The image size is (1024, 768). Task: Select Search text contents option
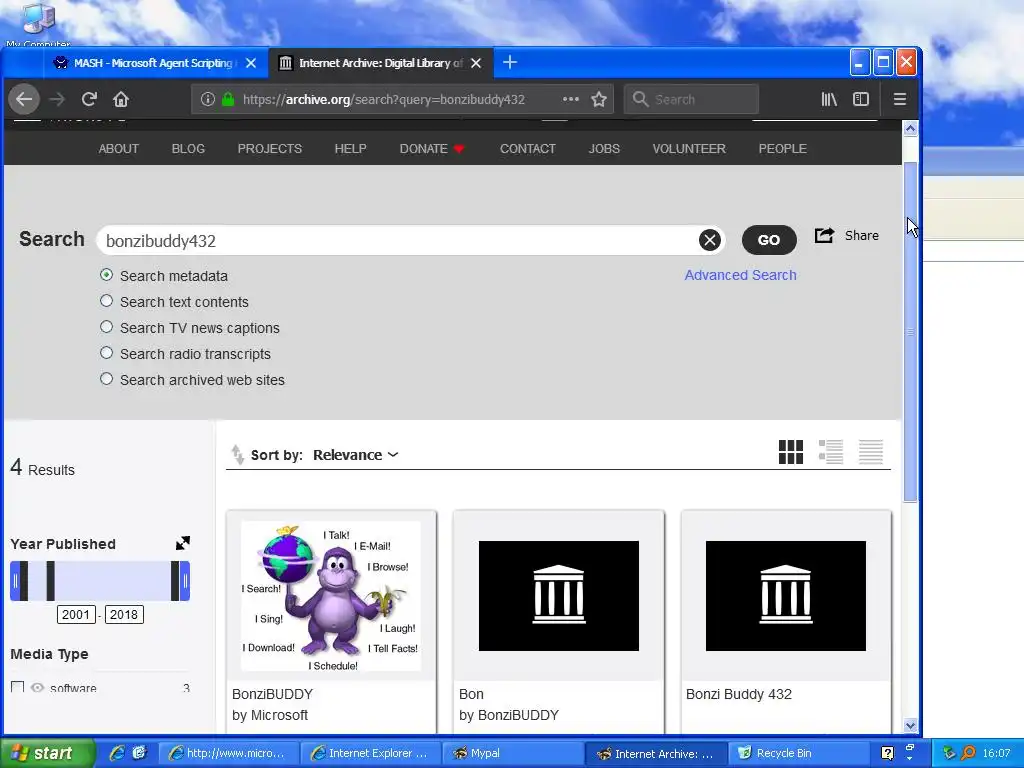106,301
